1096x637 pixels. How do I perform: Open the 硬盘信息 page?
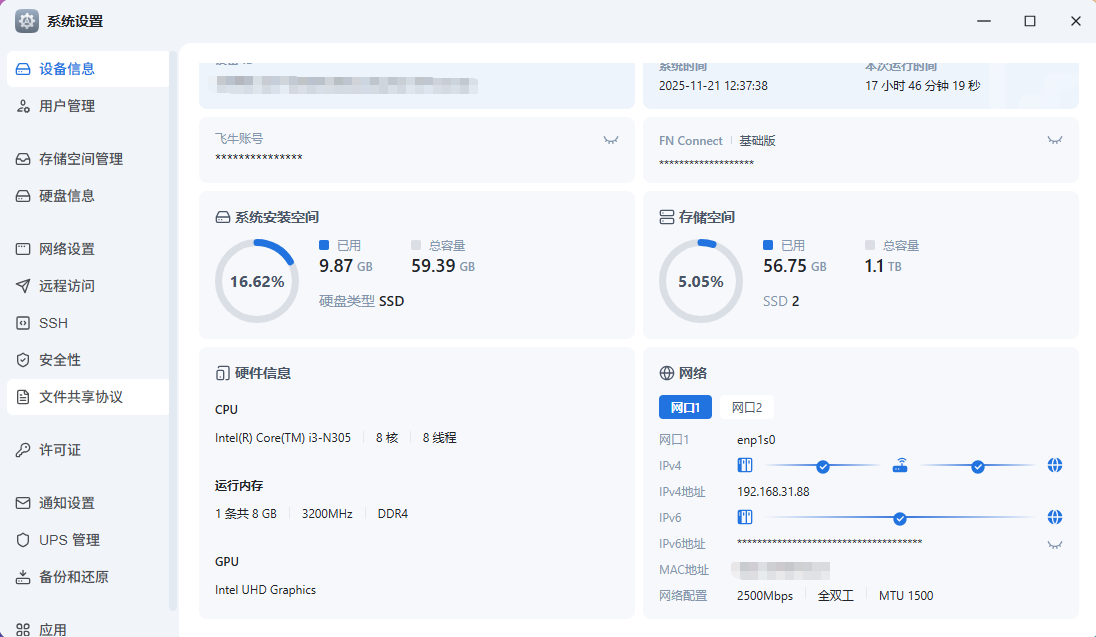point(67,196)
